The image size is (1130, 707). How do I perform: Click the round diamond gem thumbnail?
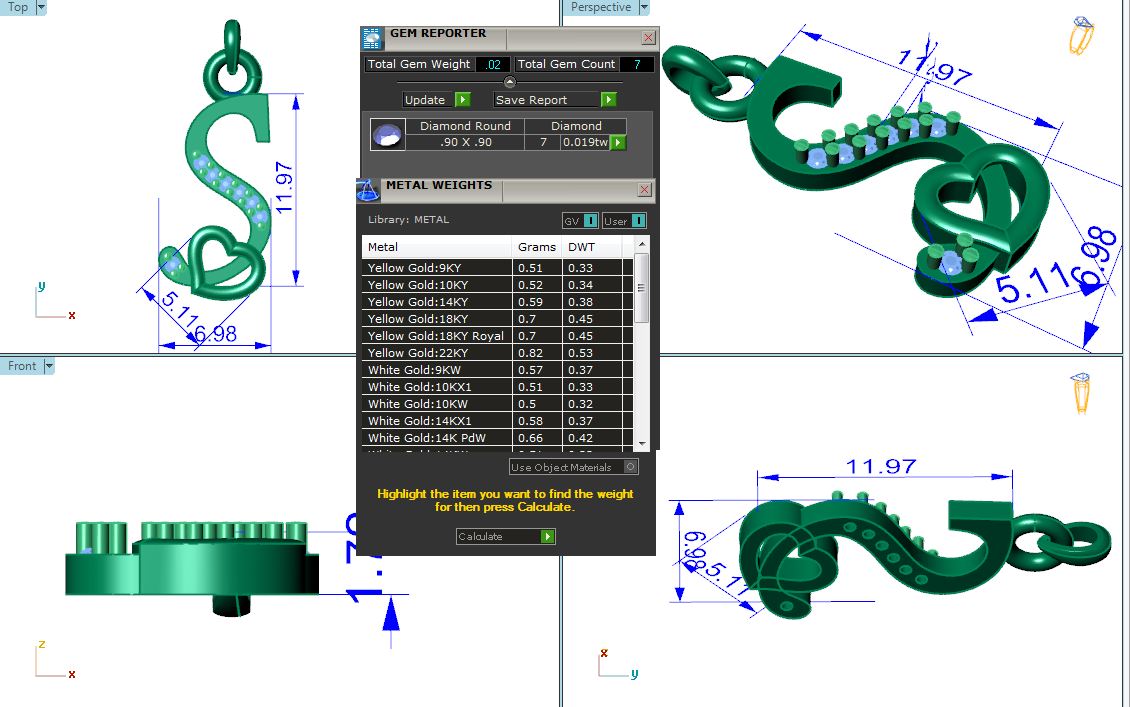(387, 134)
